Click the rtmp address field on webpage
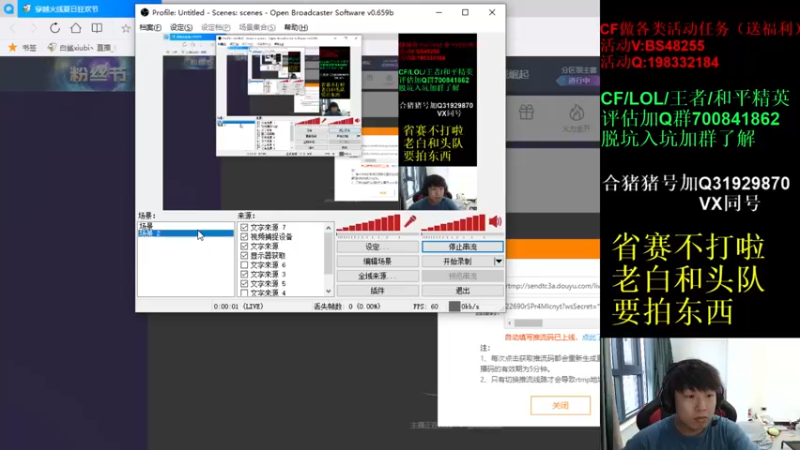 [553, 286]
